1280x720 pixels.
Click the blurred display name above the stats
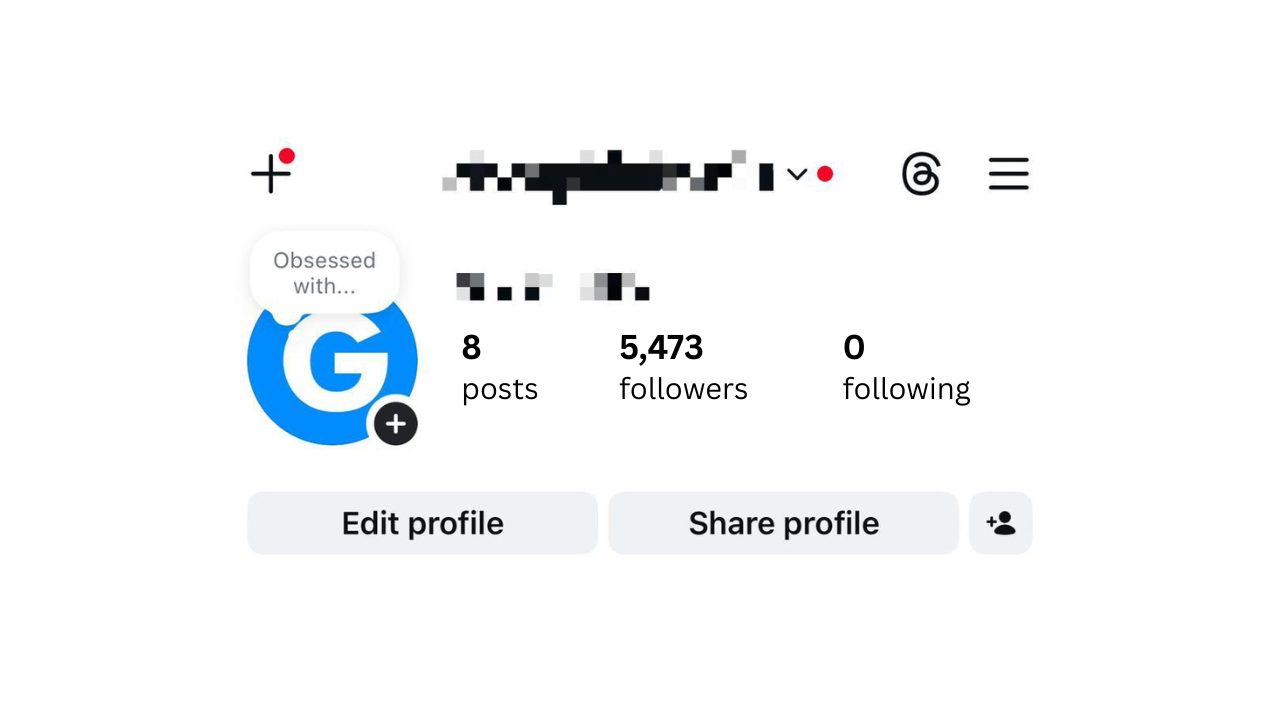[552, 287]
